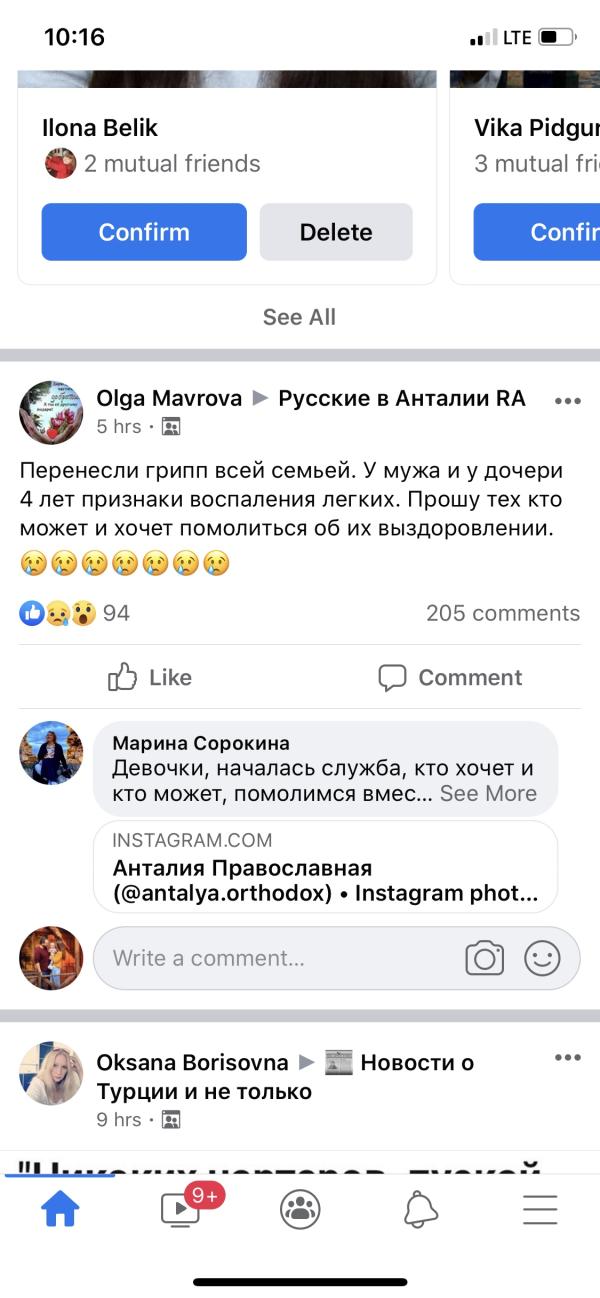The height and width of the screenshot is (1298, 600).
Task: Open emoji picker in comment field
Action: pos(542,959)
